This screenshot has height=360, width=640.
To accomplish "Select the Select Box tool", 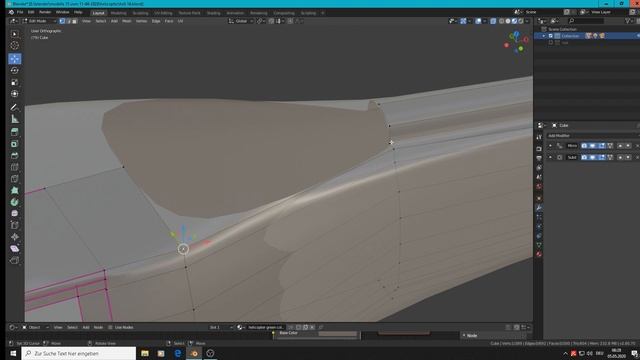I will pos(15,34).
